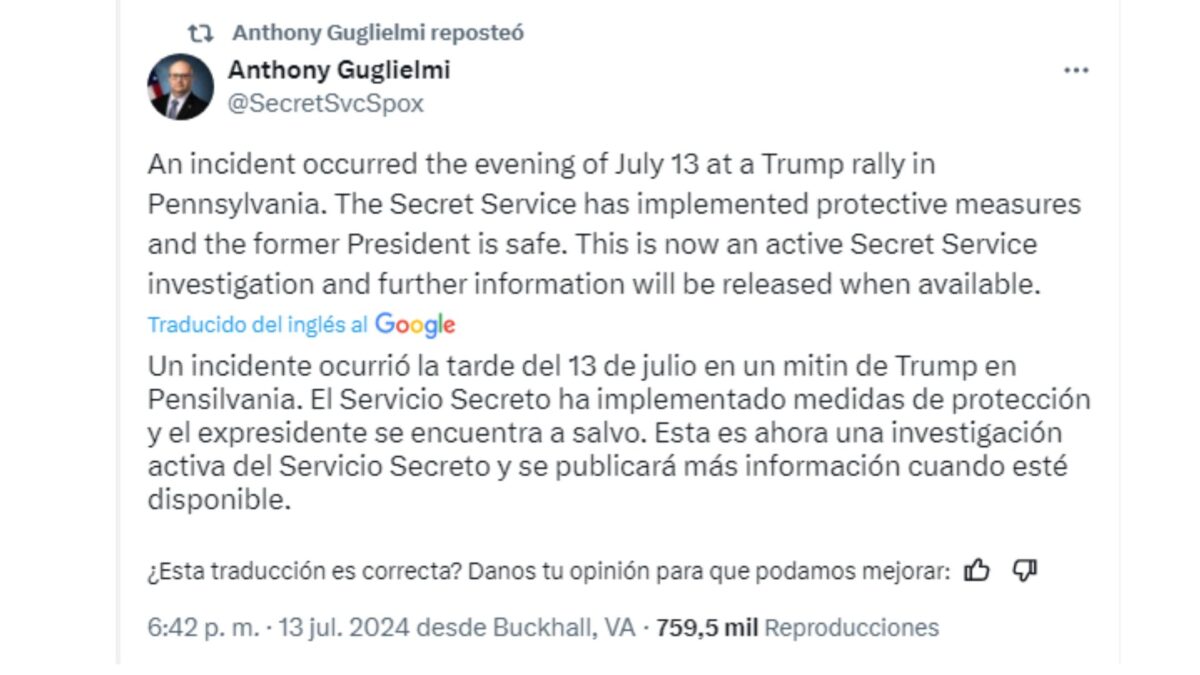The height and width of the screenshot is (675, 1200).
Task: Click the thumbs down feedback toggle
Action: coord(1024,570)
